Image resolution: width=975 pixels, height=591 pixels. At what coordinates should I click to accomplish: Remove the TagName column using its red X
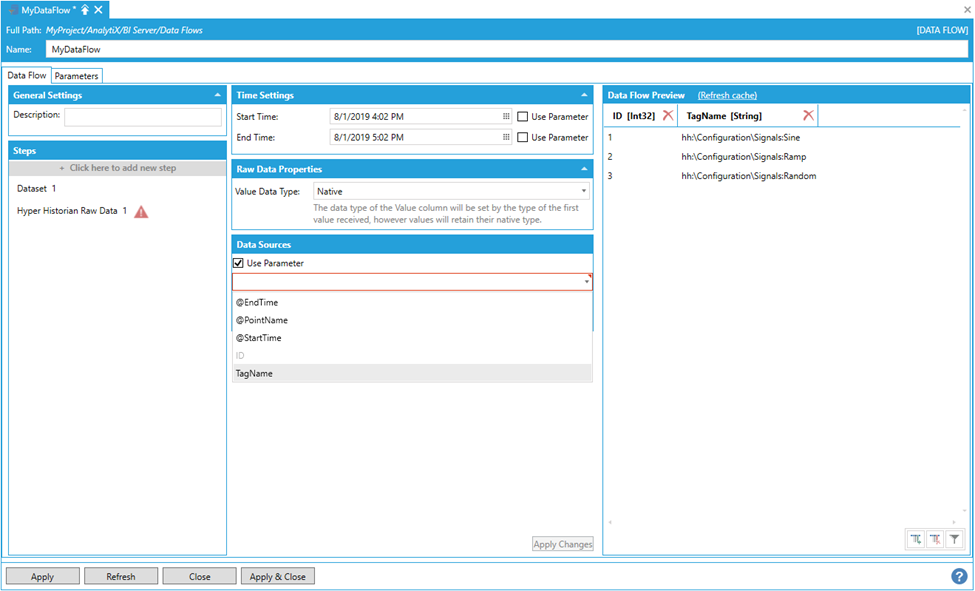coord(808,116)
